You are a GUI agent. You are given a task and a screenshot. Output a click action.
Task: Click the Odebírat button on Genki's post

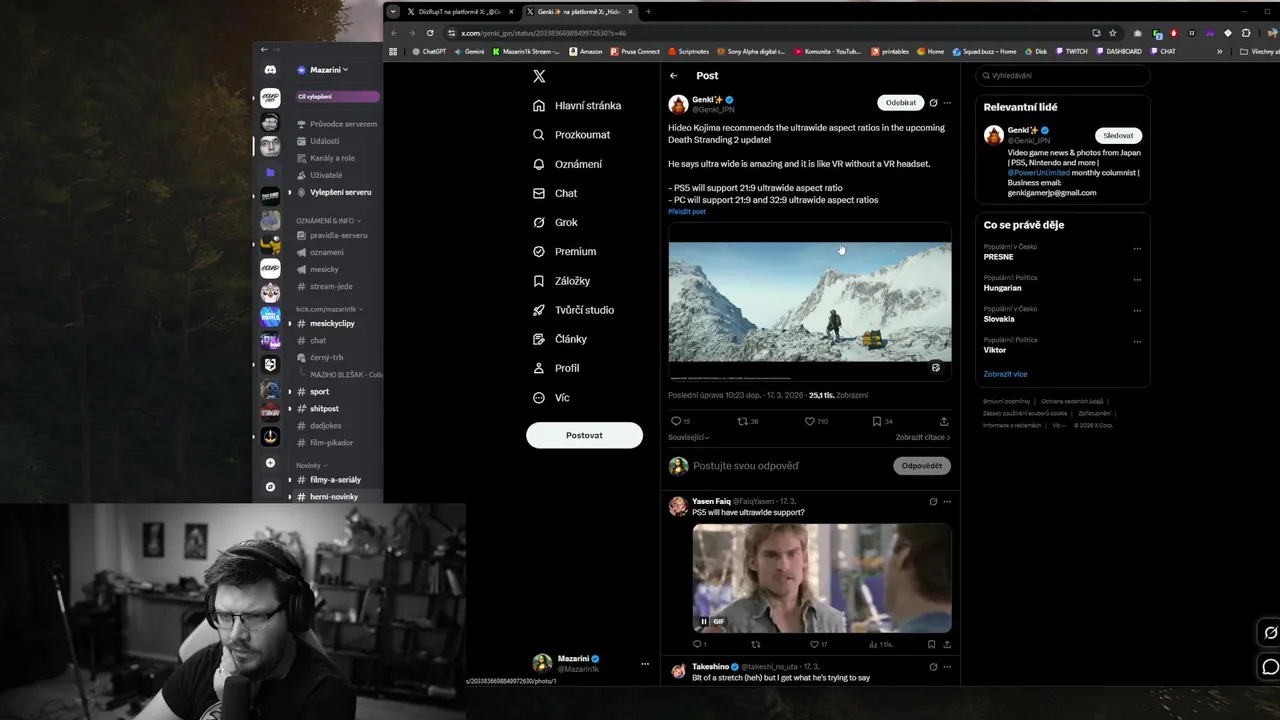coord(900,103)
